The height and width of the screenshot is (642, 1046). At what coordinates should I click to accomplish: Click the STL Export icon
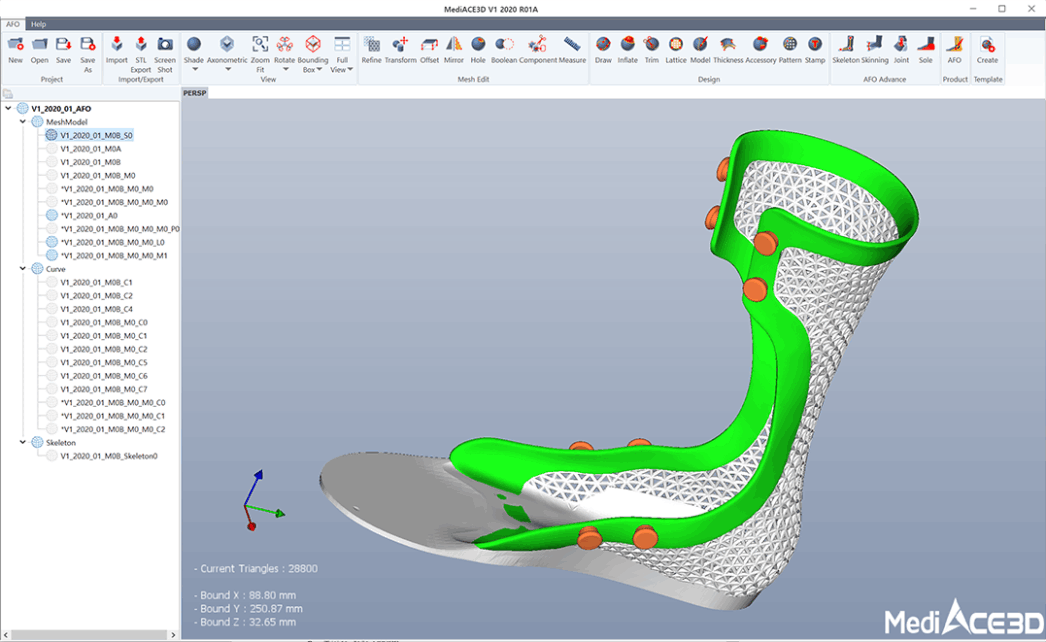(x=141, y=45)
